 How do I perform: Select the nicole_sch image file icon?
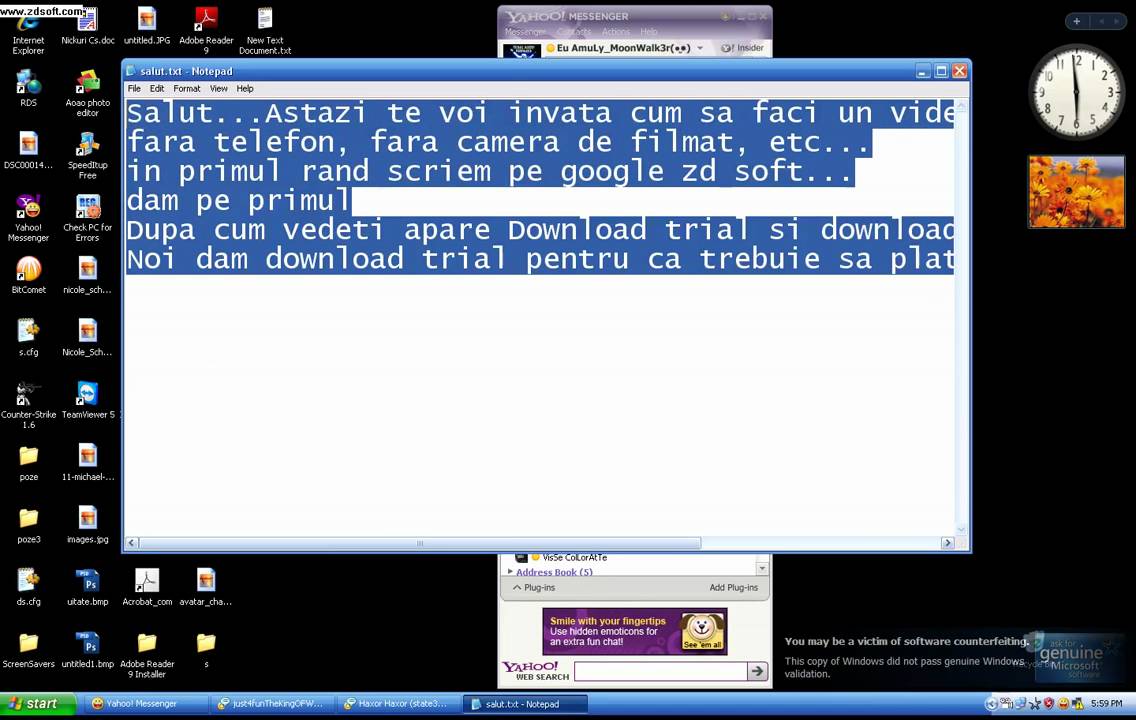[x=88, y=275]
